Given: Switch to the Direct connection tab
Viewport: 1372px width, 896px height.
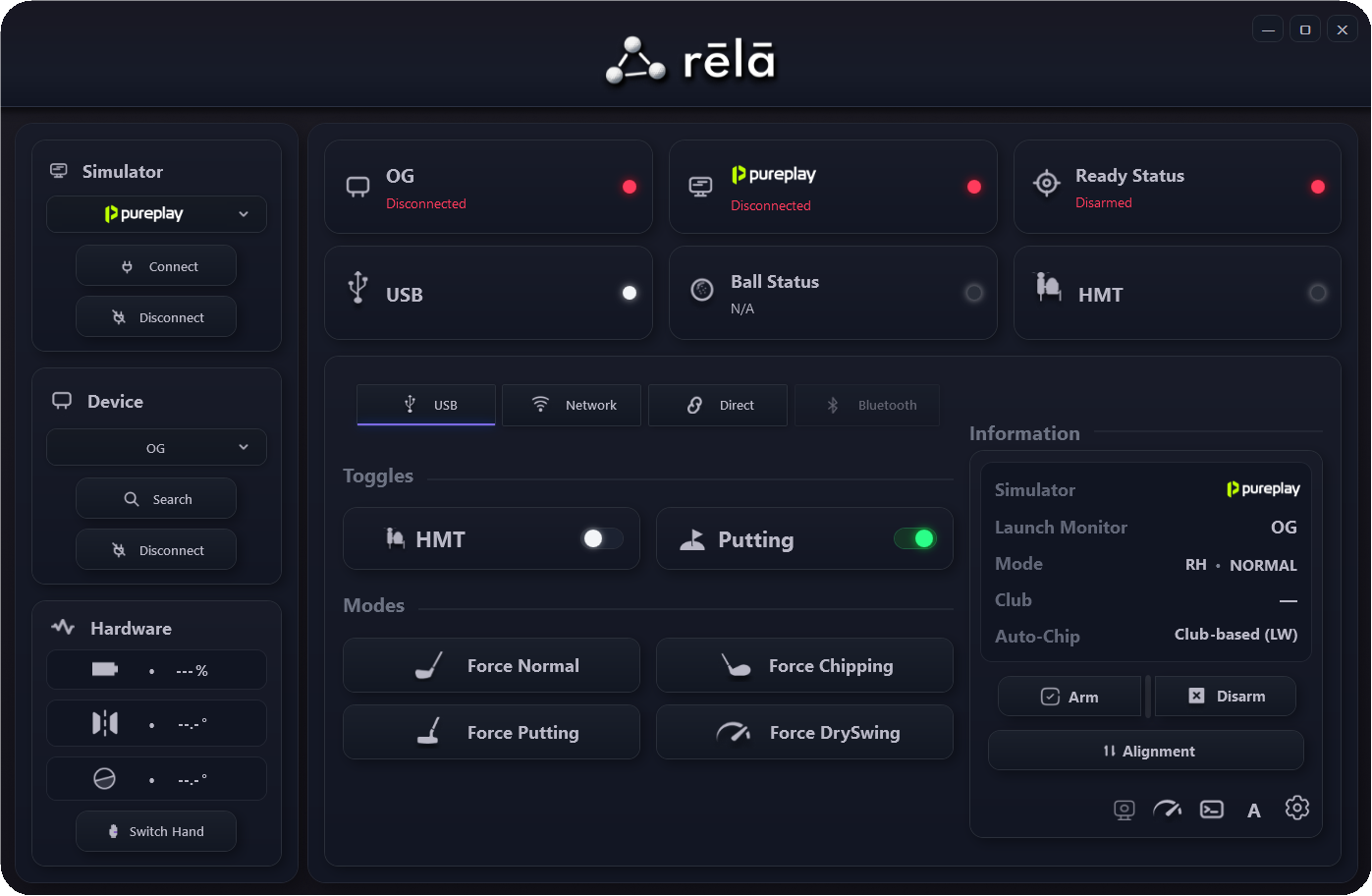Looking at the screenshot, I should pyautogui.click(x=718, y=405).
